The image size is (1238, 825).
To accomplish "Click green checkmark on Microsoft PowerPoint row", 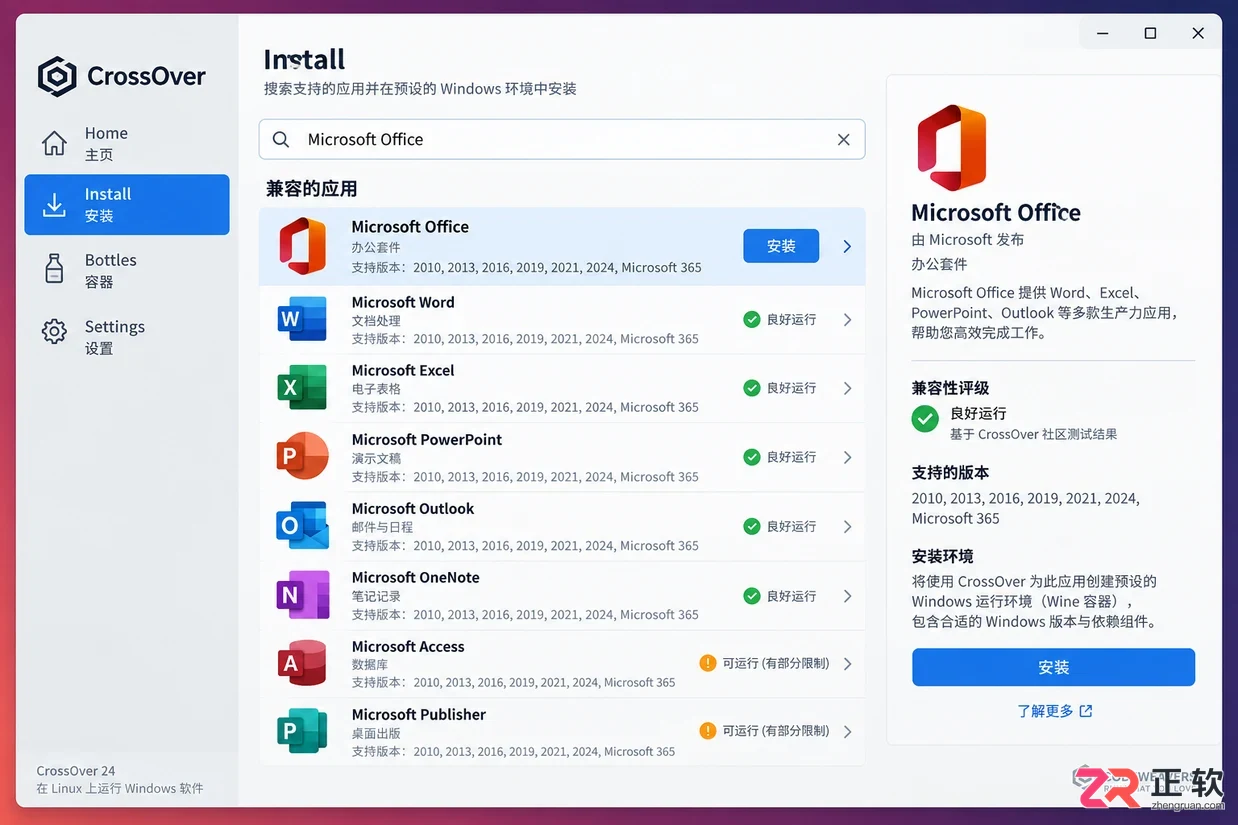I will click(x=752, y=457).
